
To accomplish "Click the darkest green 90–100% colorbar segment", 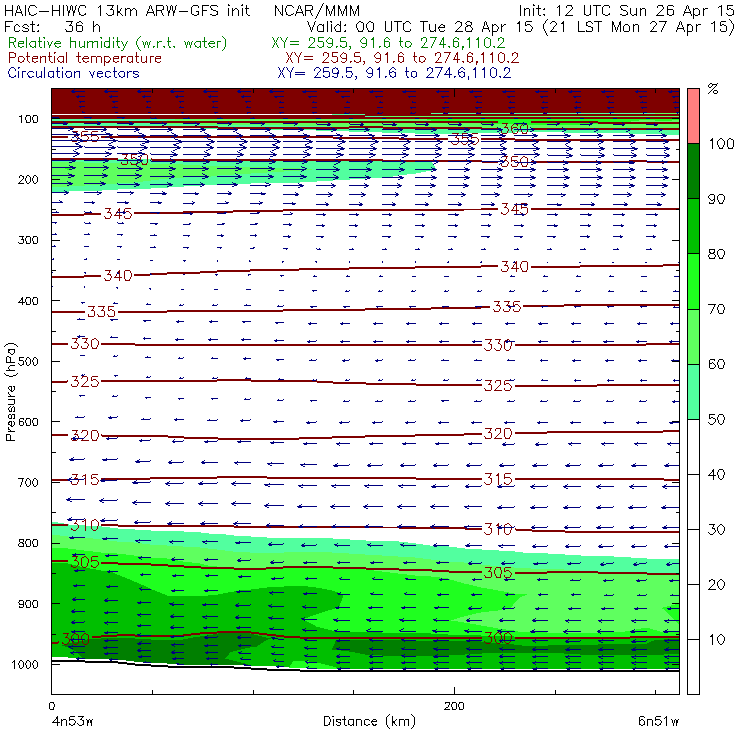I will (x=693, y=171).
